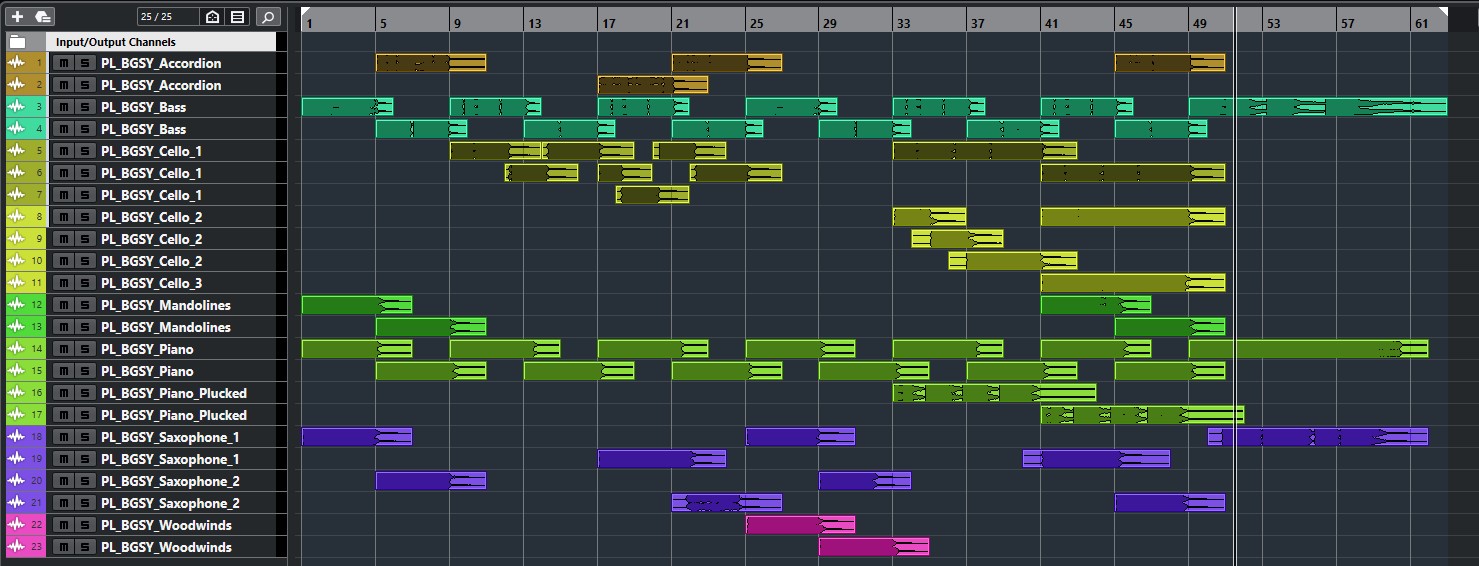Select track 18 PL_BGSY_Saxophone_1 by name
The image size is (1479, 566).
coord(169,437)
